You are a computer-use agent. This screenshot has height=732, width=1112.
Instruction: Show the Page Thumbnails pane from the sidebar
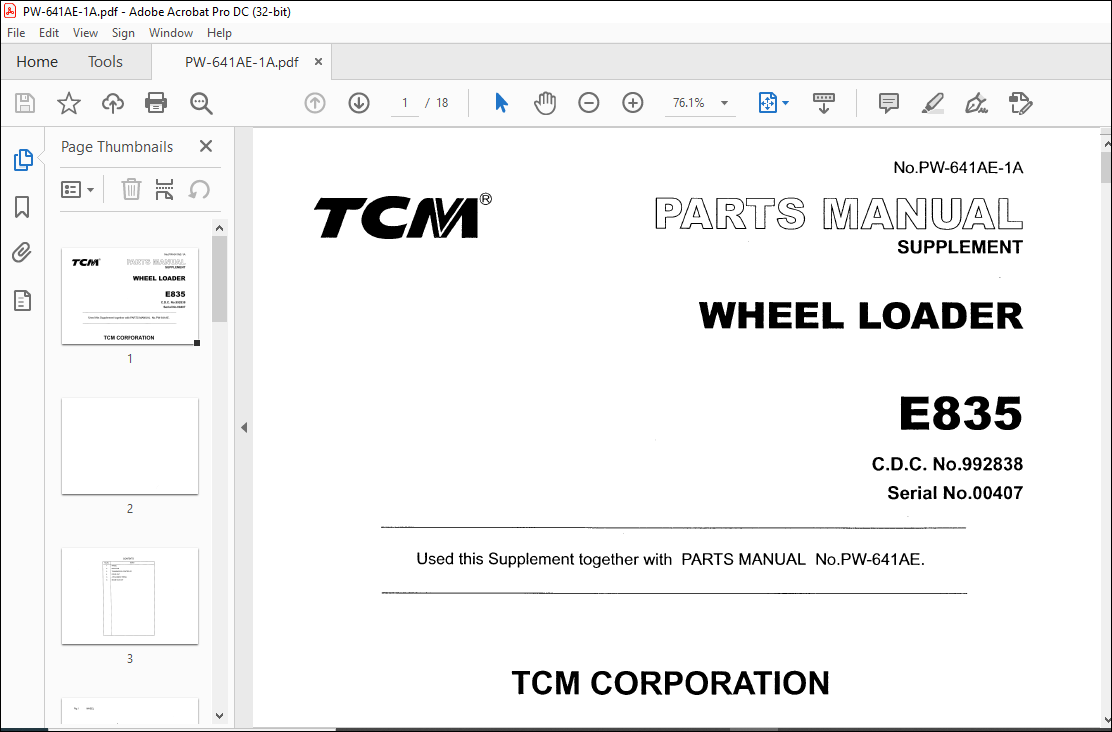pyautogui.click(x=23, y=160)
